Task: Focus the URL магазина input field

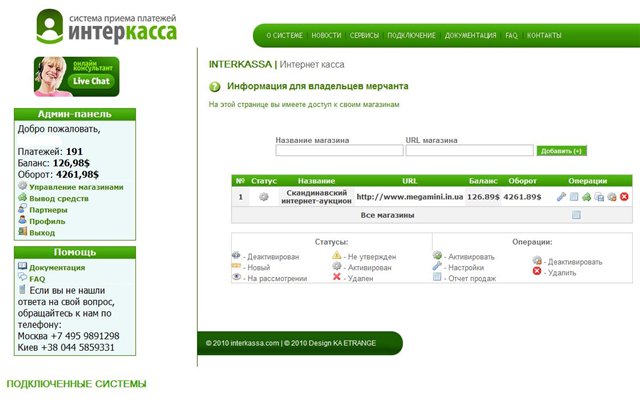Action: point(469,150)
